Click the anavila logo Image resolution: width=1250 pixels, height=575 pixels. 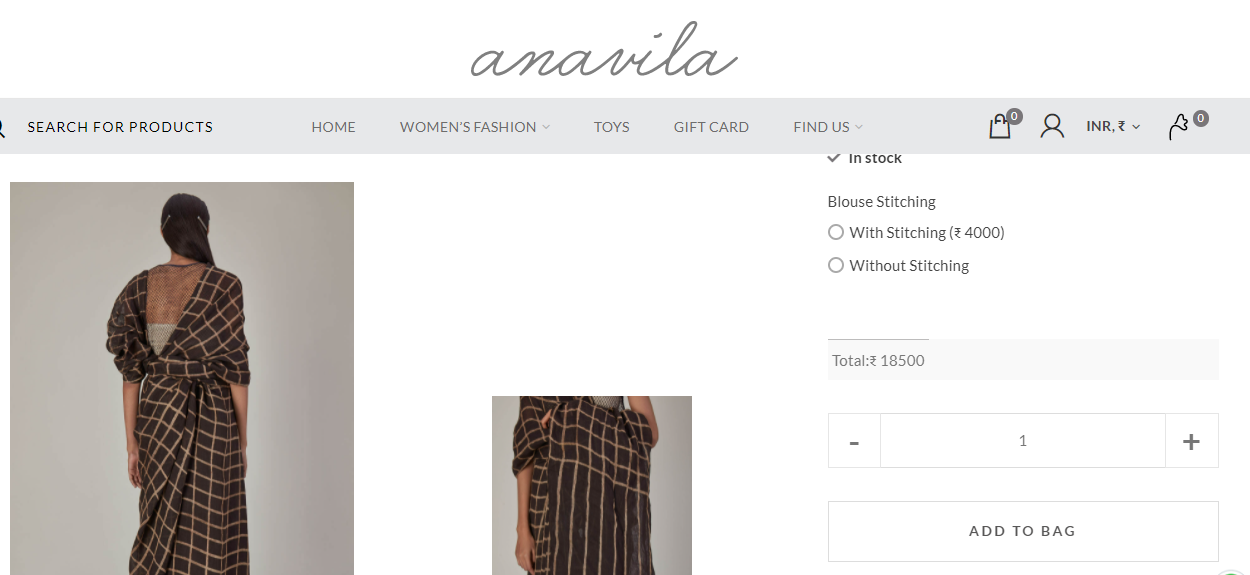[604, 52]
